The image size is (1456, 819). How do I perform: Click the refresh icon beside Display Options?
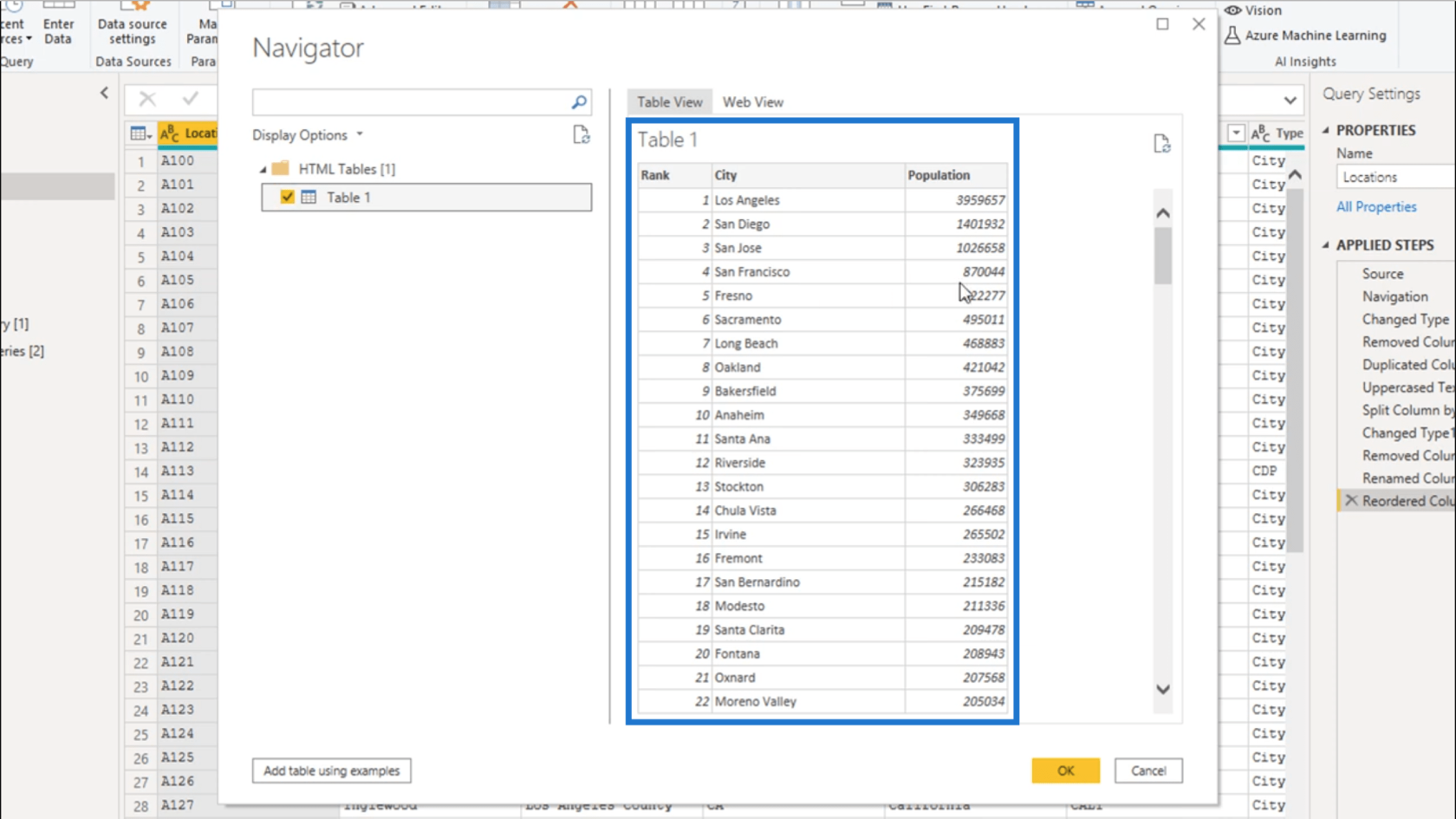pyautogui.click(x=581, y=135)
